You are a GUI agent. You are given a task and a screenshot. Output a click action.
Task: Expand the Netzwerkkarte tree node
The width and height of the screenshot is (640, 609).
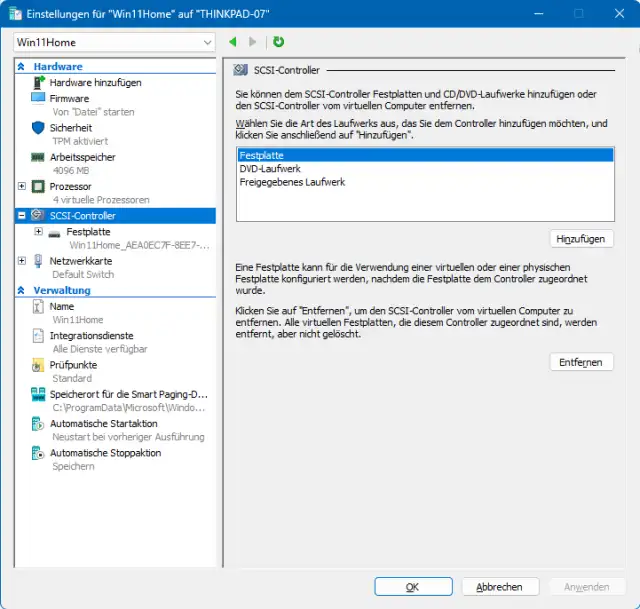click(x=22, y=260)
